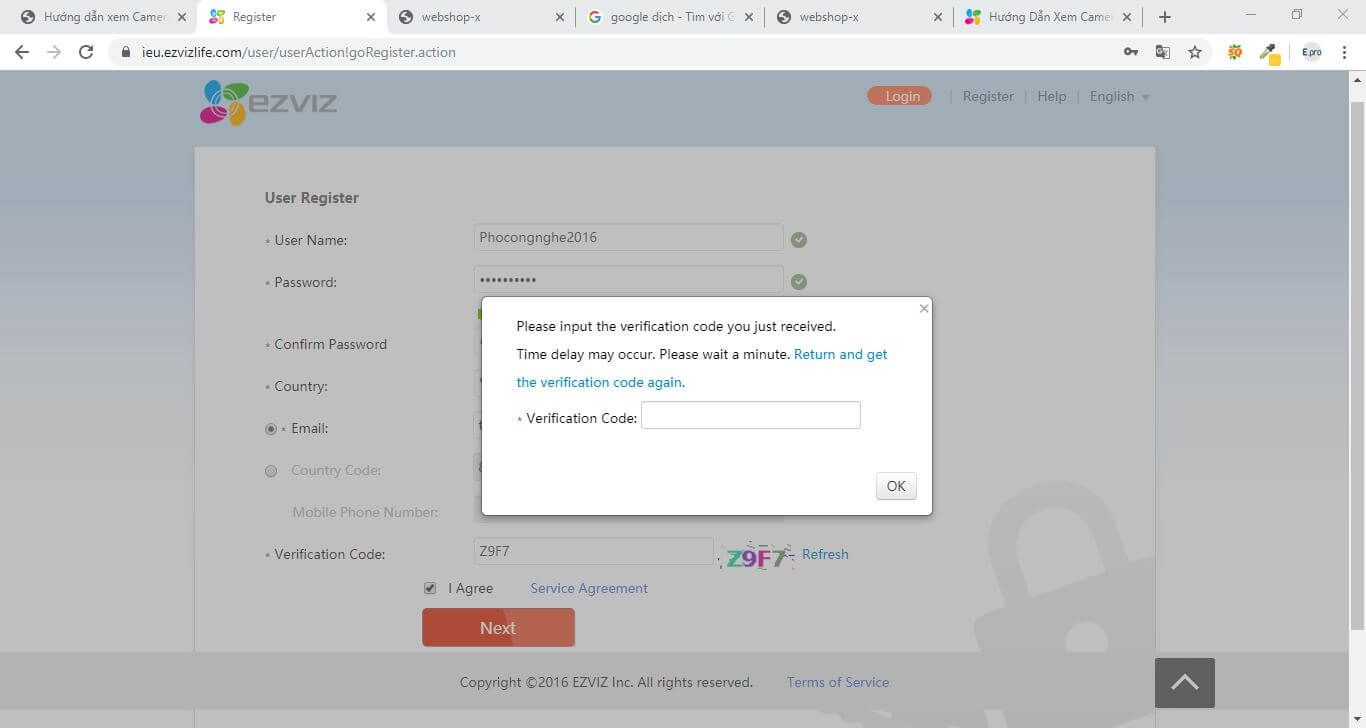Select the Country Code radio button
1366x728 pixels.
271,471
